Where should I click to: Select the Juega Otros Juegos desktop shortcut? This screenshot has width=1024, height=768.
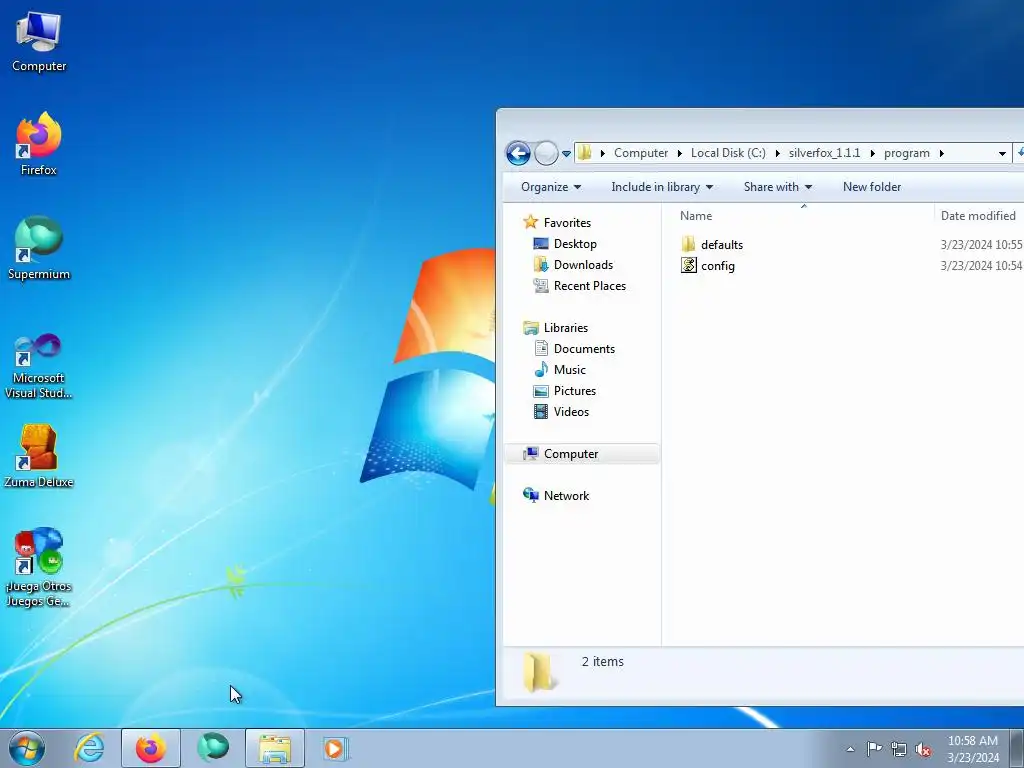39,567
